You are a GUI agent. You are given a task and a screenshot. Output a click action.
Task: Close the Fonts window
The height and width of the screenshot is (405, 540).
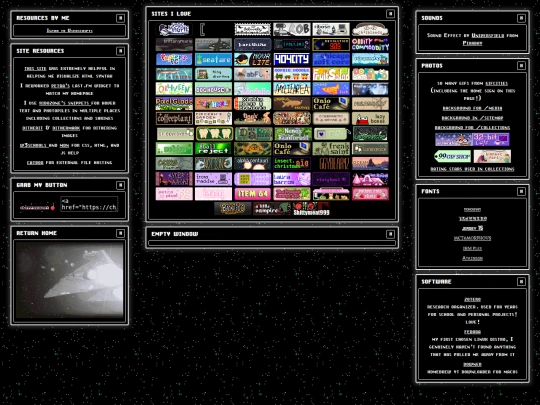pos(521,191)
